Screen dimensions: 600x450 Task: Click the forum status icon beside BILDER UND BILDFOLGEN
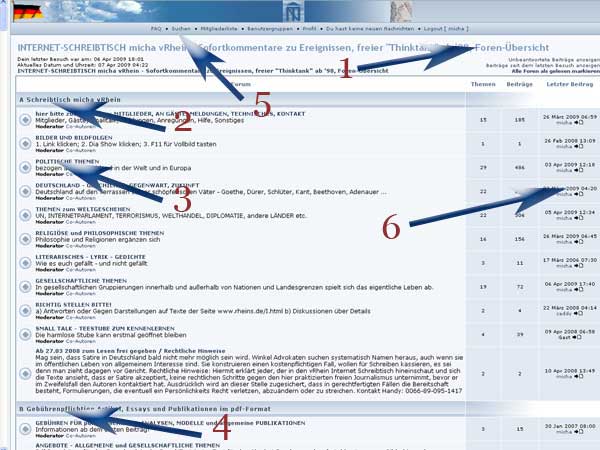pos(25,143)
